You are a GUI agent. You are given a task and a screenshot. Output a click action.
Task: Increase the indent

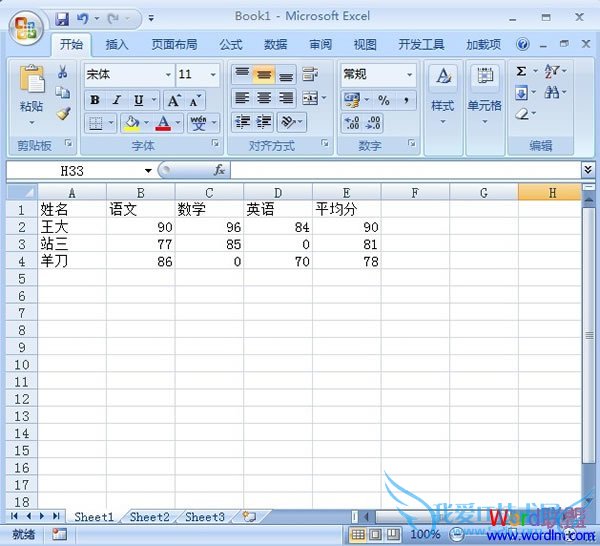click(264, 122)
